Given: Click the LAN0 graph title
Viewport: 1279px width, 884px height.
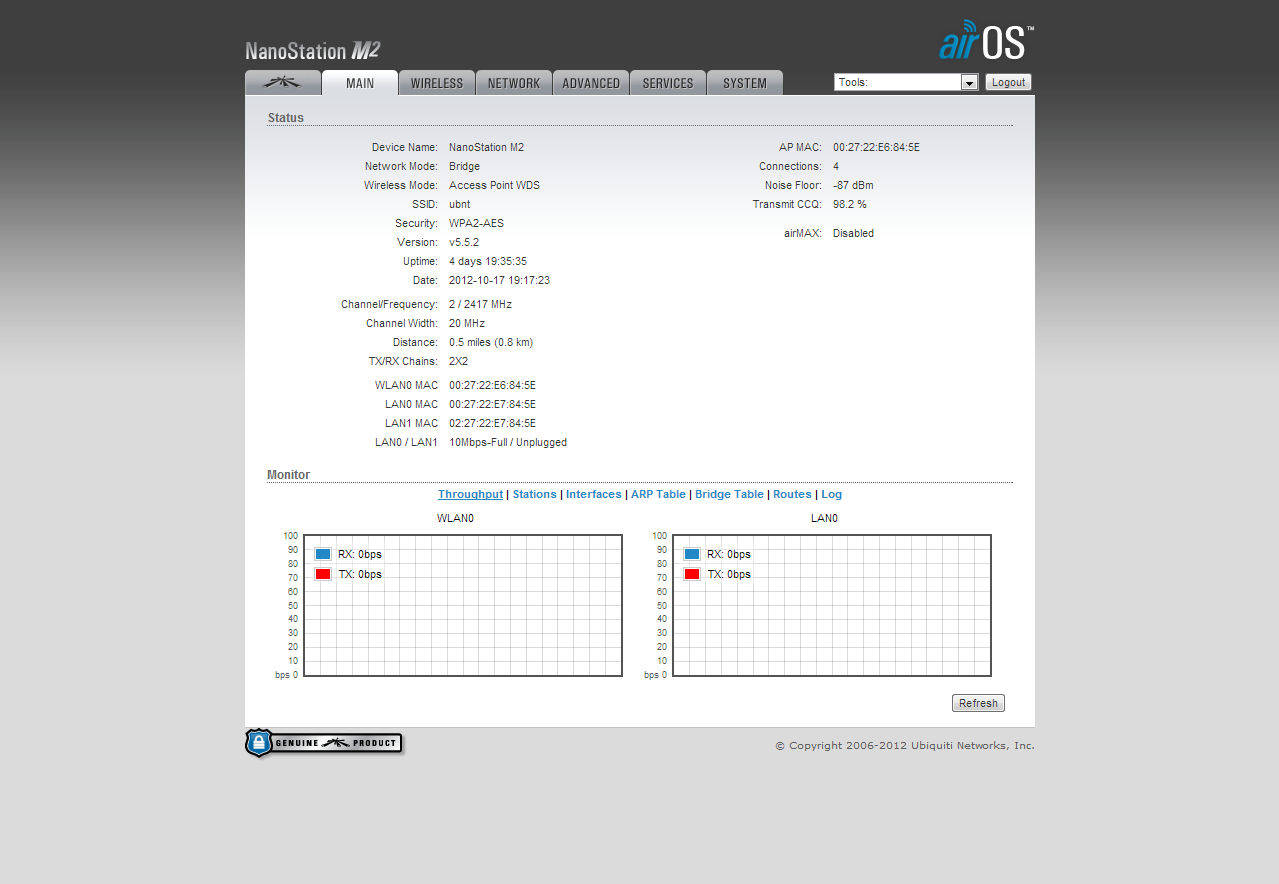Looking at the screenshot, I should click(x=824, y=518).
